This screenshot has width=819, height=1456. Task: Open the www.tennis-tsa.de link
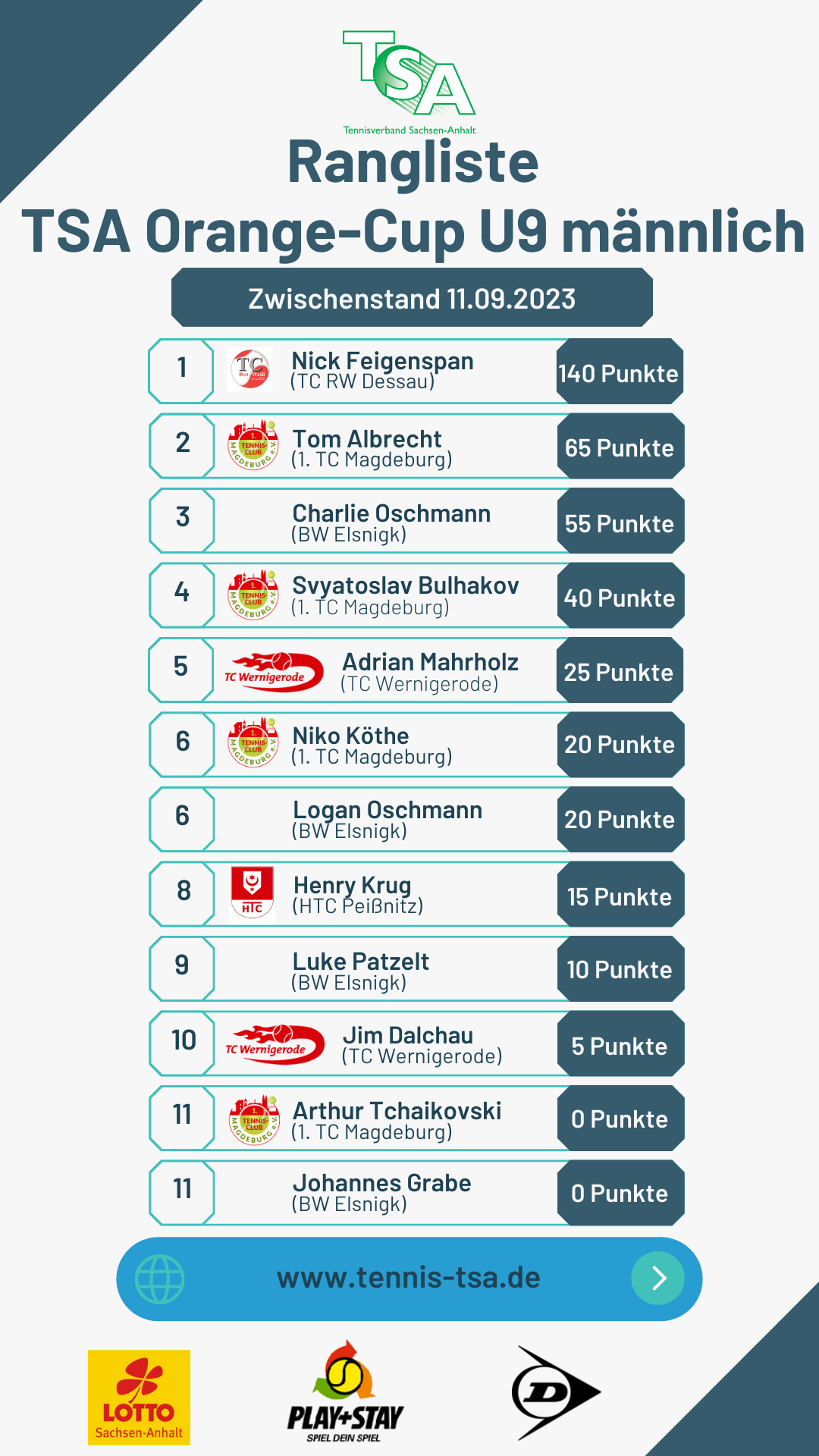(x=409, y=1279)
